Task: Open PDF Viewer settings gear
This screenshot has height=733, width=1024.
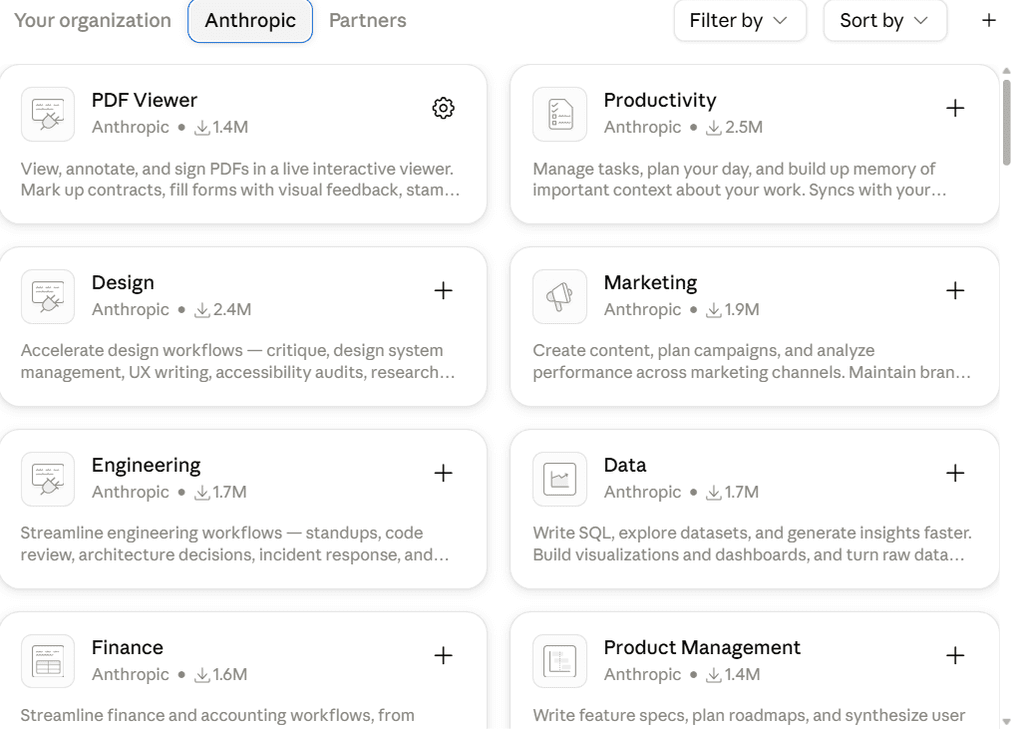Action: tap(443, 108)
